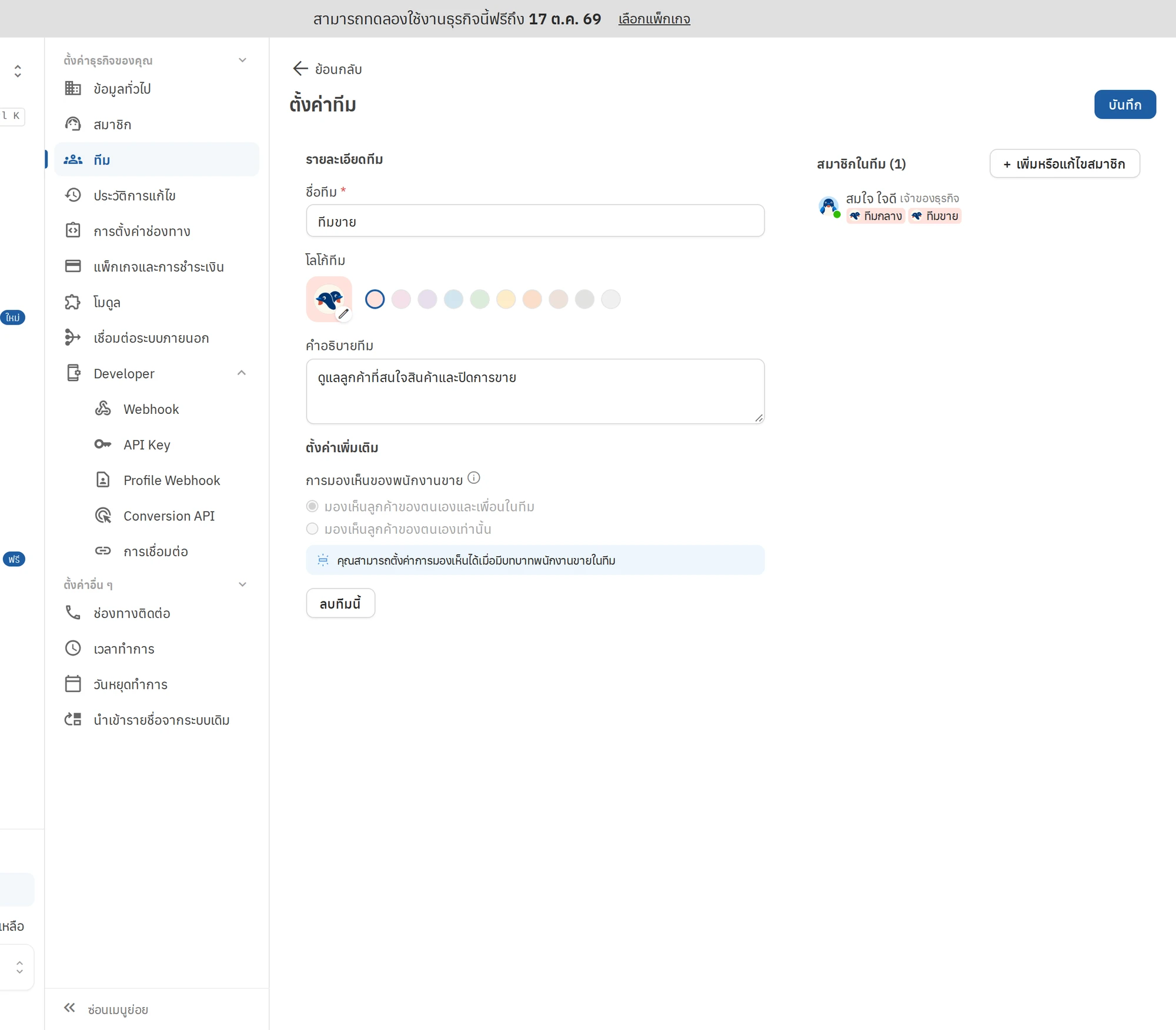Open เวลาทำการ business hours
The width and height of the screenshot is (1176, 1030).
pyautogui.click(x=156, y=648)
